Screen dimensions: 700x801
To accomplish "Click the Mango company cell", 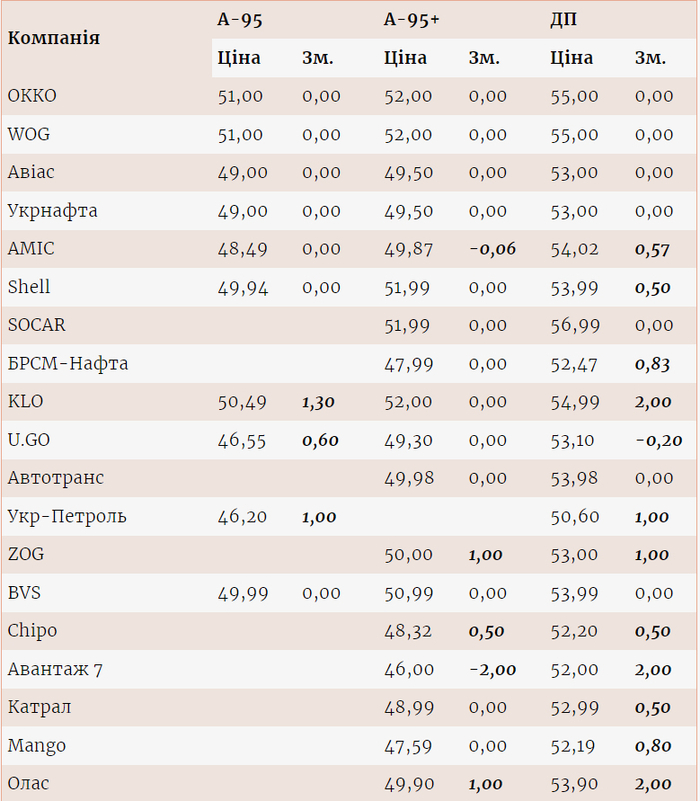I will tap(36, 746).
